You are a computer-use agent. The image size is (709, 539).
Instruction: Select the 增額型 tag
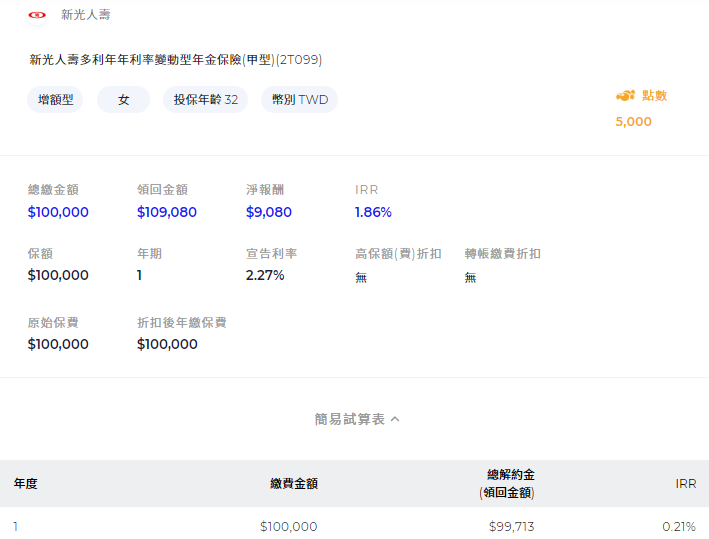55,99
